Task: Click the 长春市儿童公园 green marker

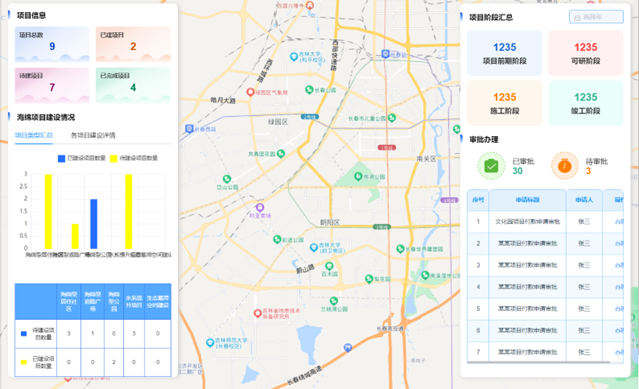Action: point(392,118)
